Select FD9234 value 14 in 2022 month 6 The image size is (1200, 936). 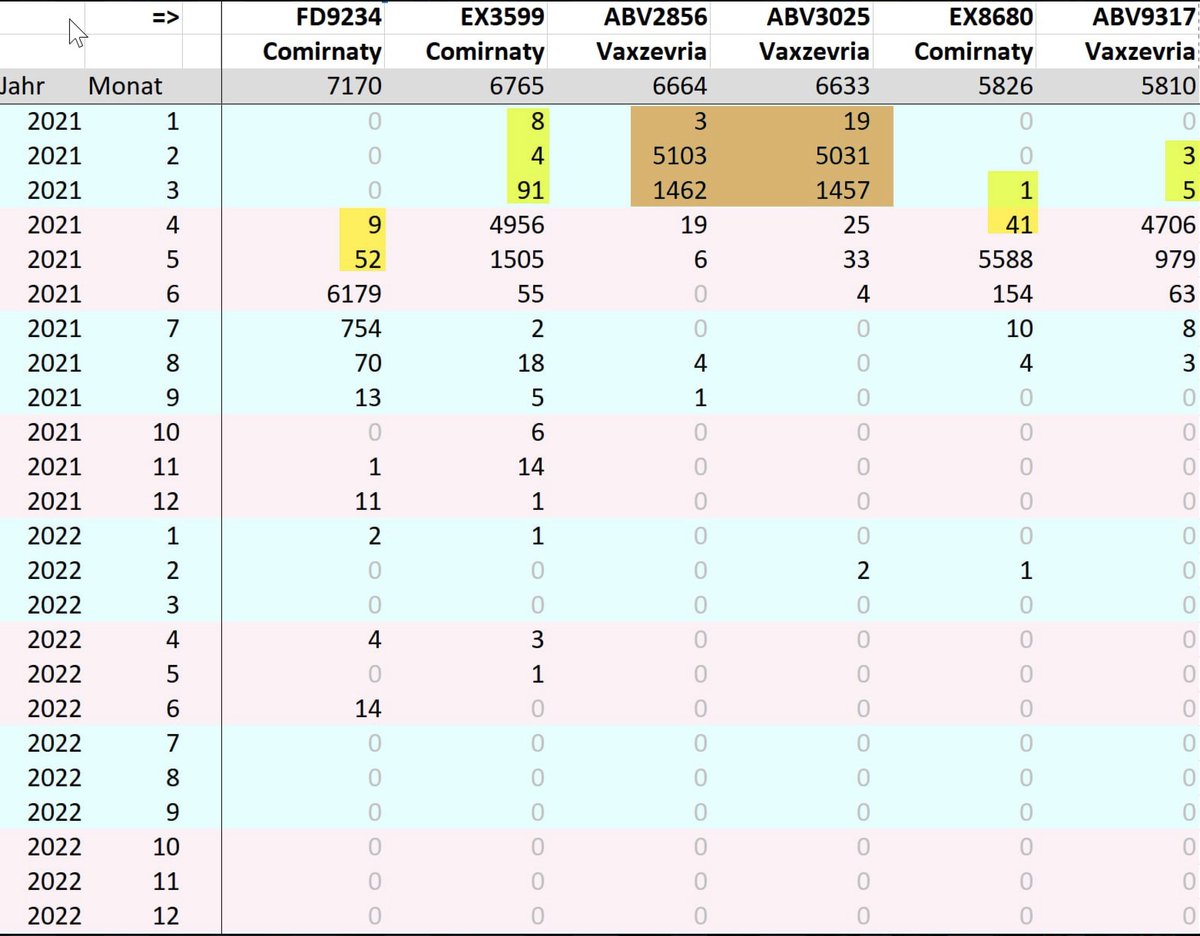point(368,709)
